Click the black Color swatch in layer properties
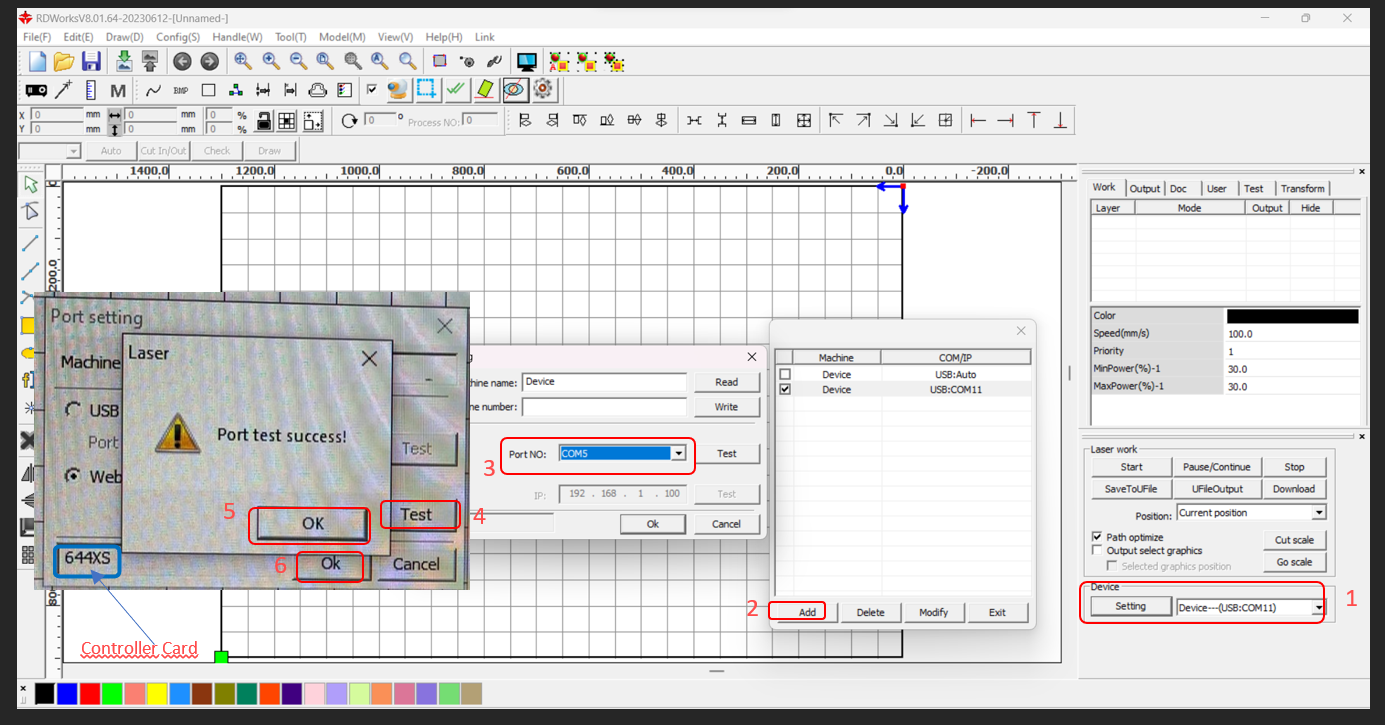This screenshot has height=725, width=1385. pyautogui.click(x=1292, y=316)
